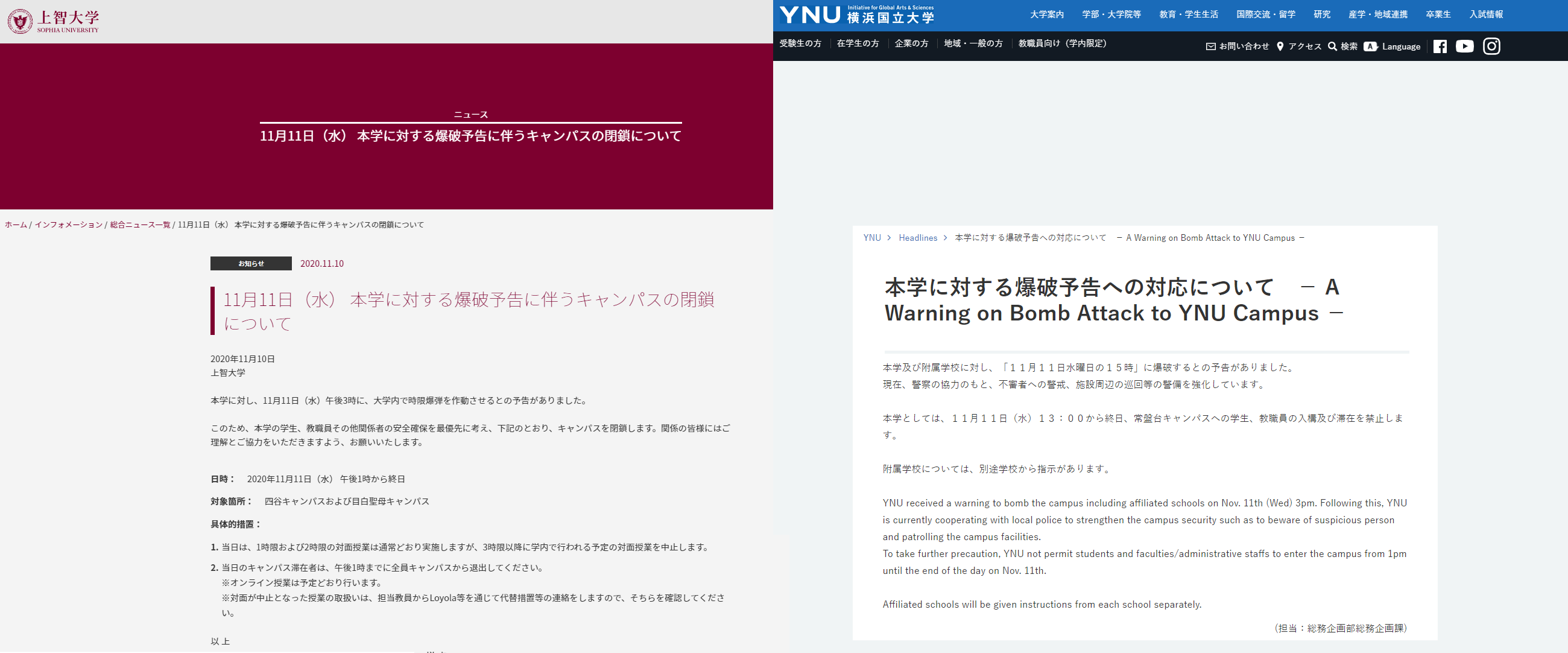The height and width of the screenshot is (653, 1568).
Task: Open 大学案内 menu on YNU site
Action: 1047,14
